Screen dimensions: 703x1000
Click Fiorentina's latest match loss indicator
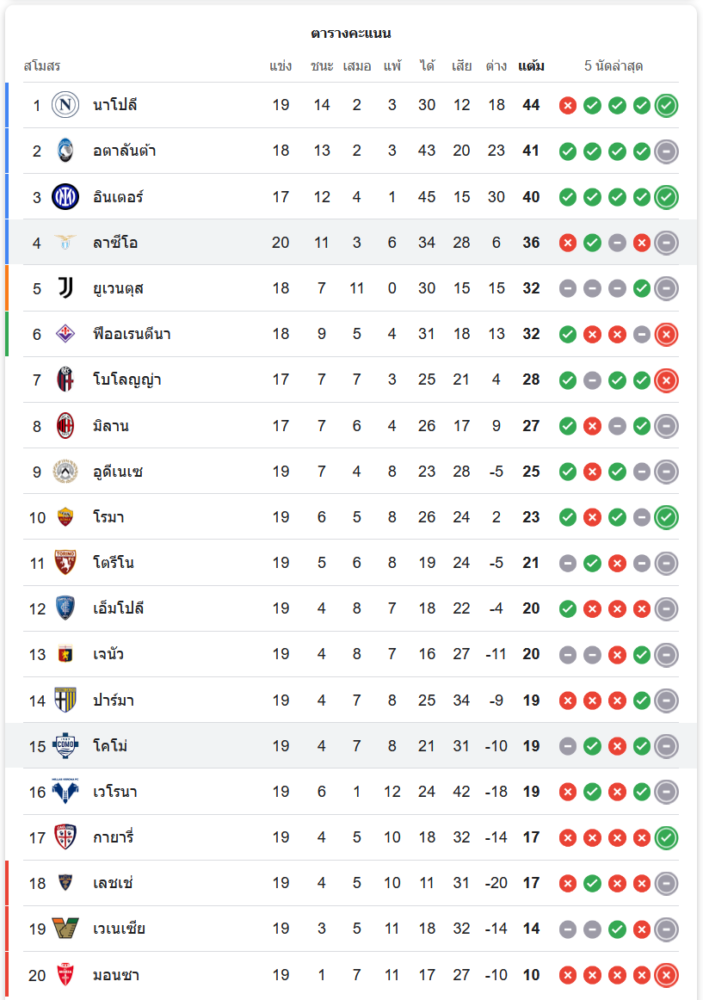coord(667,334)
